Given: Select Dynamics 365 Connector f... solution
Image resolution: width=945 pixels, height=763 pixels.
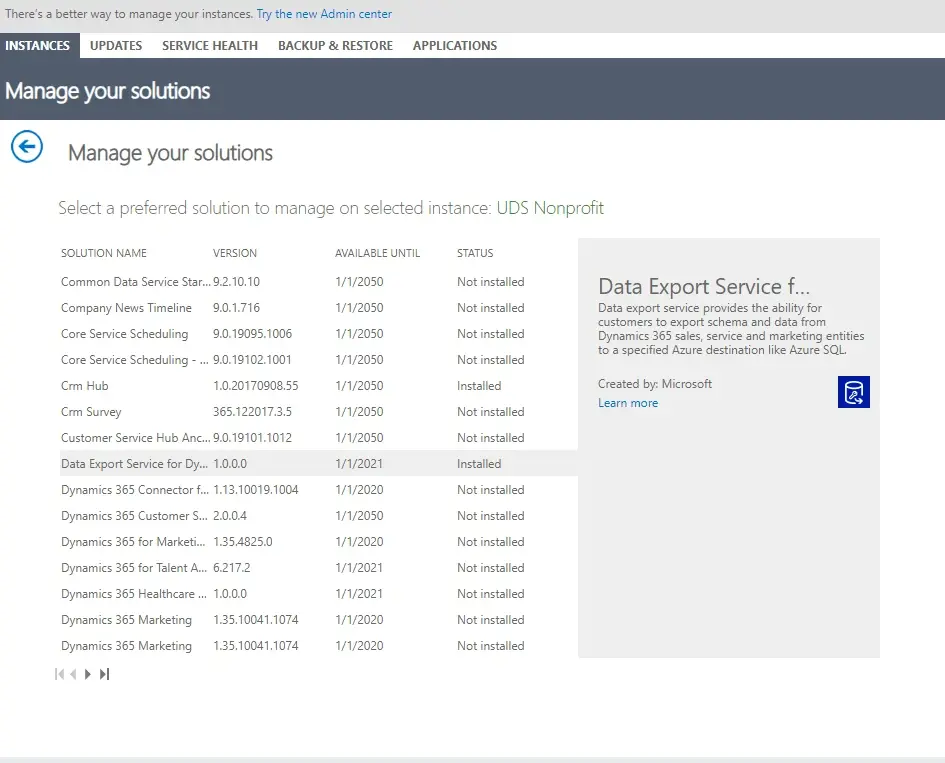Looking at the screenshot, I should pos(319,489).
